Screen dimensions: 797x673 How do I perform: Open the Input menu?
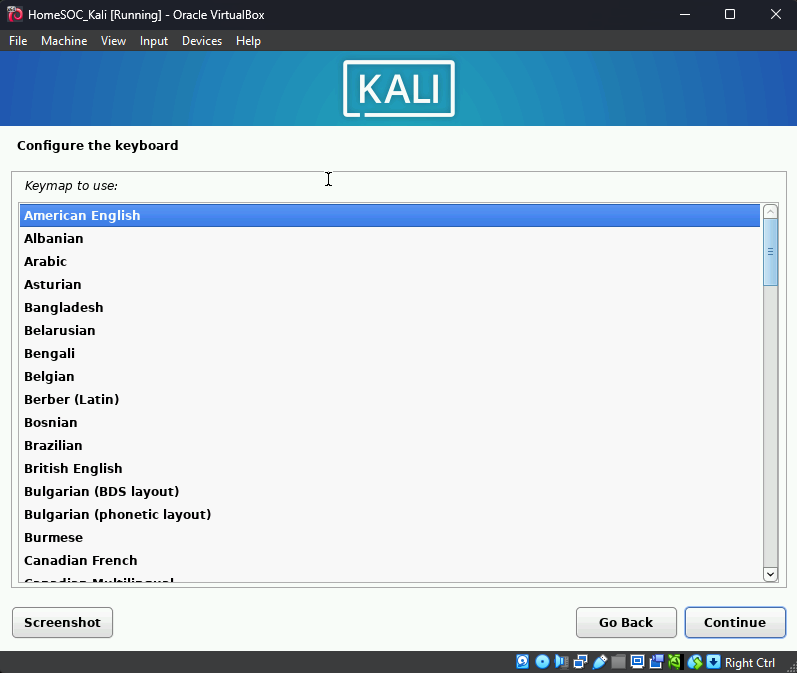click(x=154, y=41)
